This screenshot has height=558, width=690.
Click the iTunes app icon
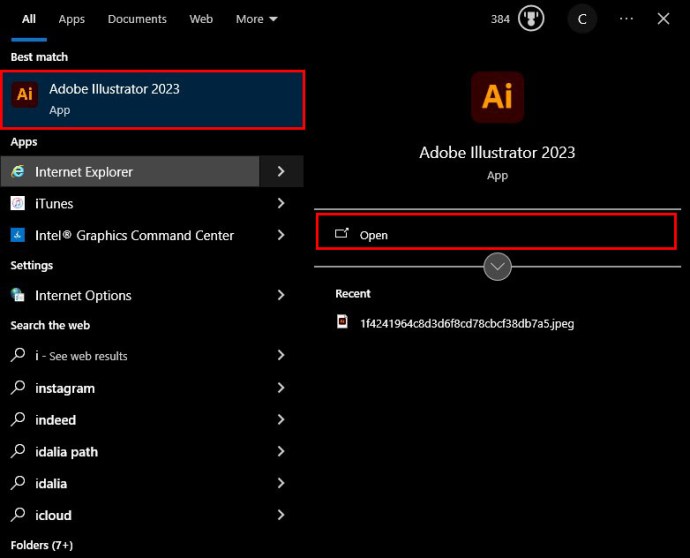tap(18, 204)
